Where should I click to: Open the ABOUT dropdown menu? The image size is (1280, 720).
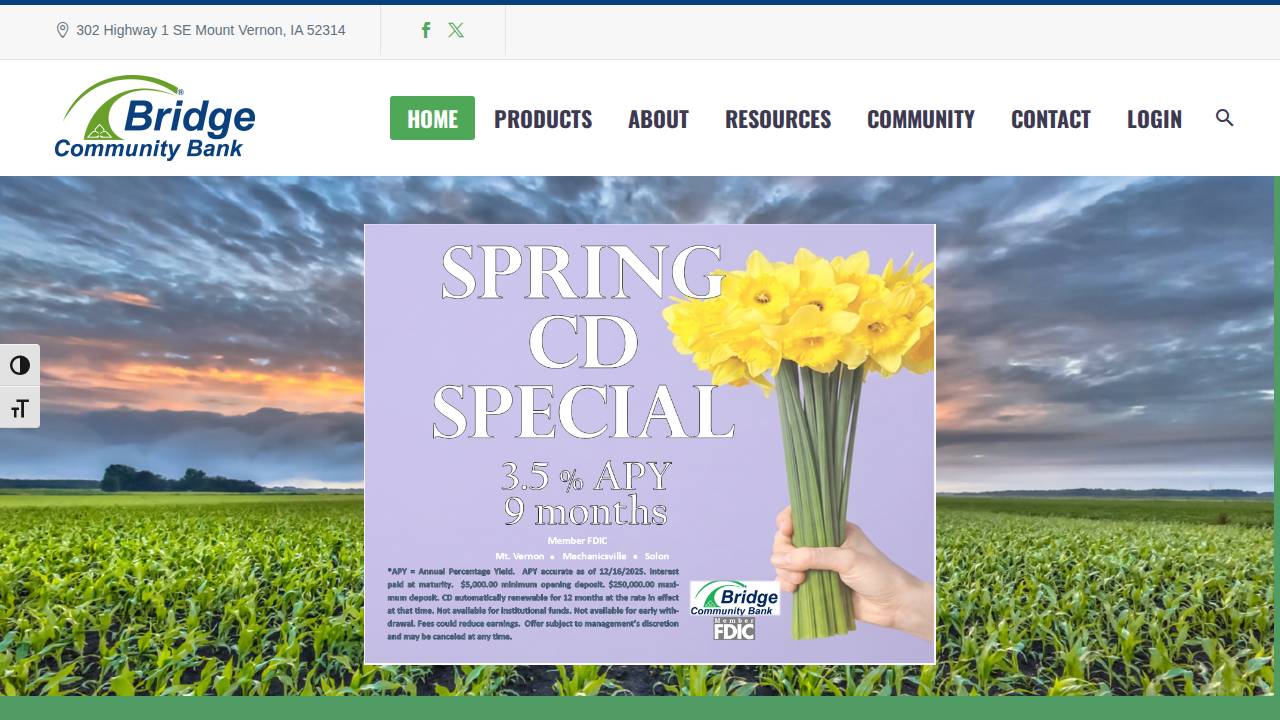(657, 118)
